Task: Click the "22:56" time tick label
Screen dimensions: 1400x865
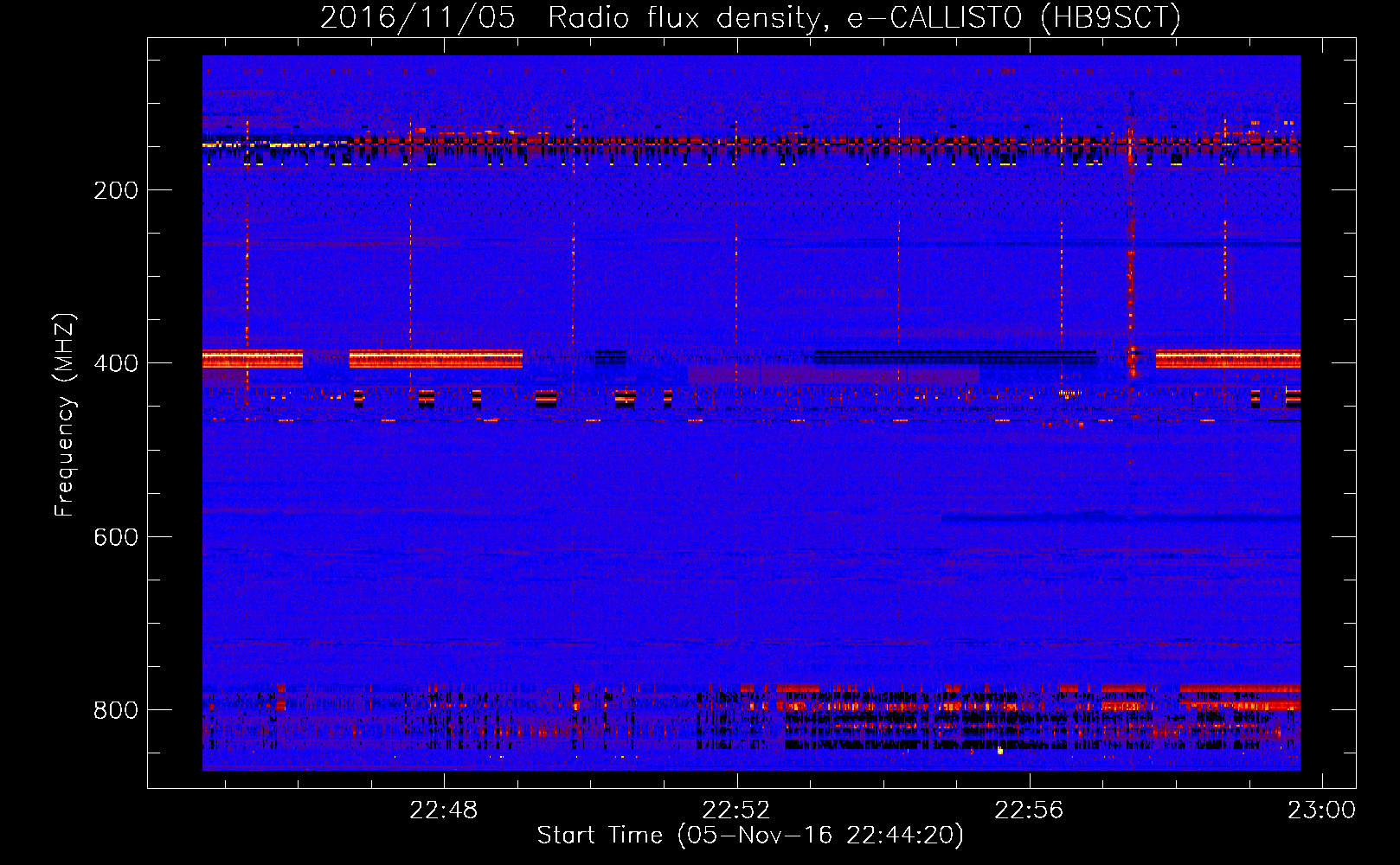Action: [1029, 811]
